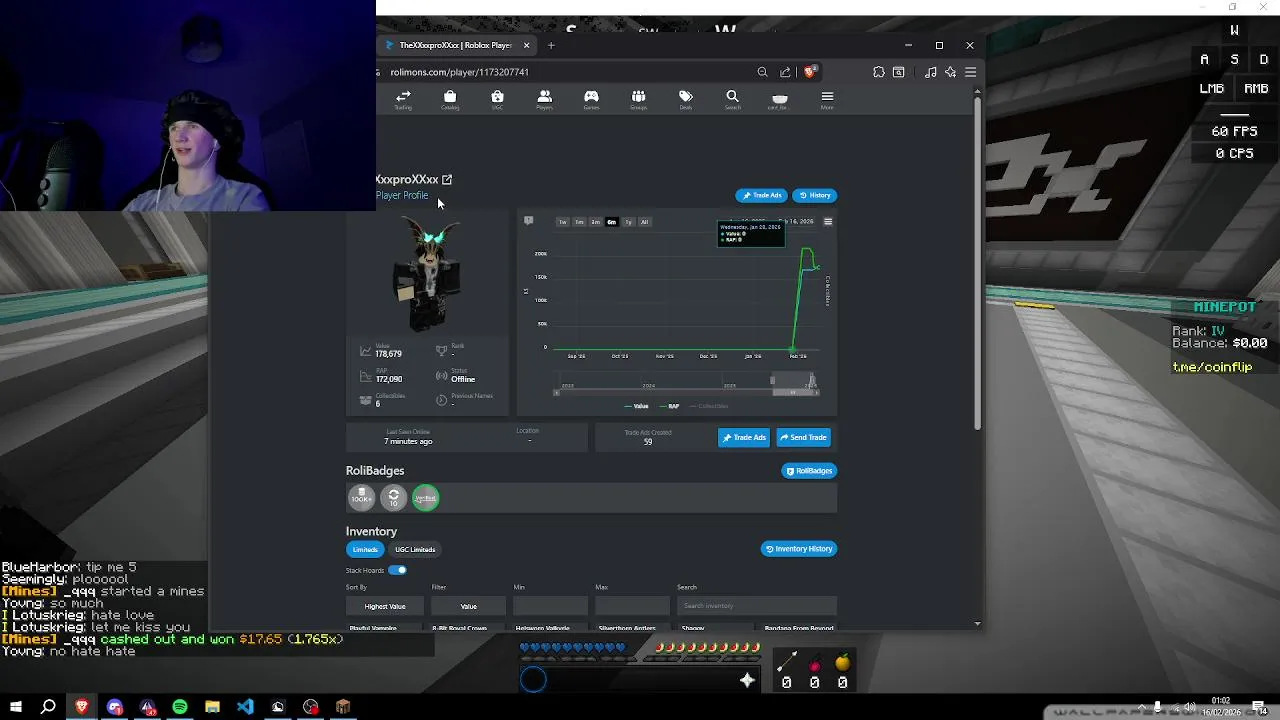
Task: Toggle the Collectibles series in chart legend
Action: pyautogui.click(x=708, y=406)
